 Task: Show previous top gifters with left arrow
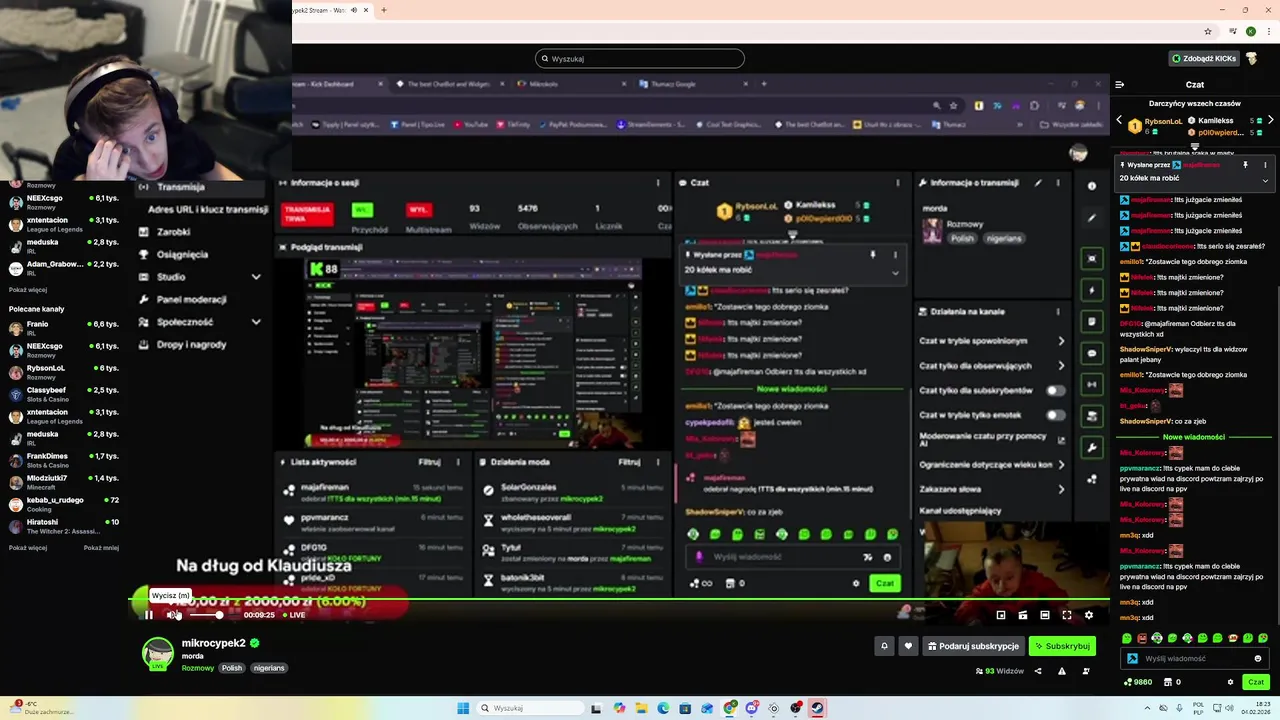1119,120
